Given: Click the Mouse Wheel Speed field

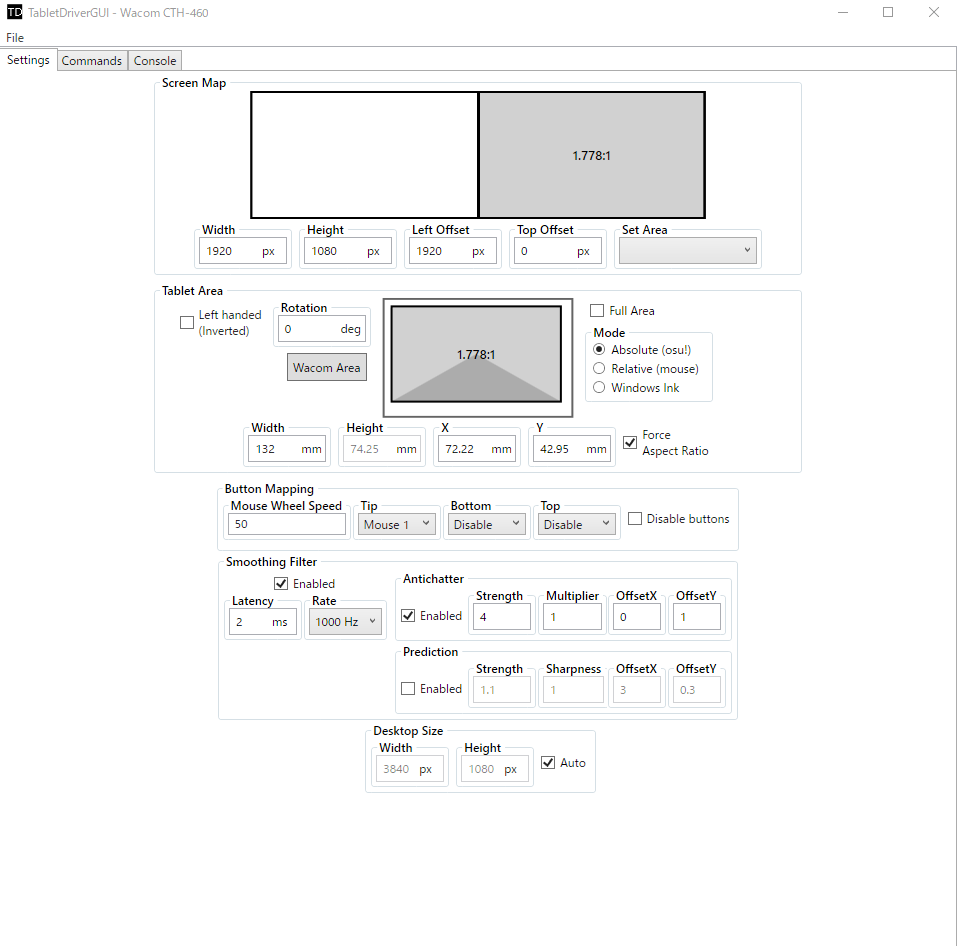Looking at the screenshot, I should point(287,524).
